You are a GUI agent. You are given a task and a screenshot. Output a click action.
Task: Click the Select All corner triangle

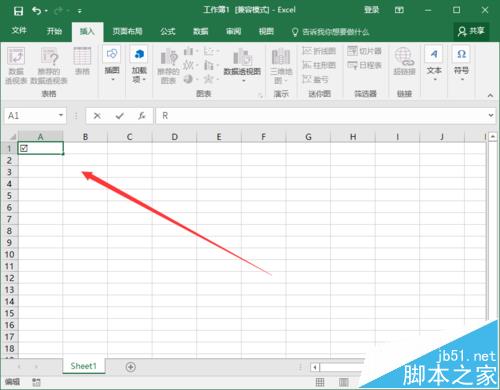tap(12, 136)
